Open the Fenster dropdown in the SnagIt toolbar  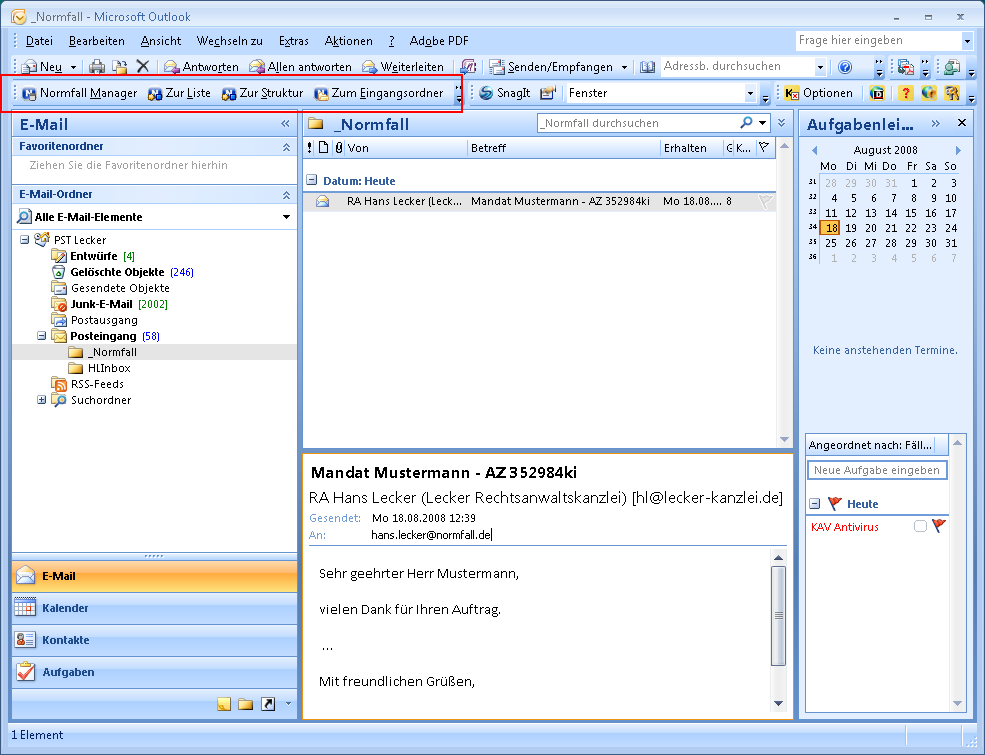click(750, 93)
